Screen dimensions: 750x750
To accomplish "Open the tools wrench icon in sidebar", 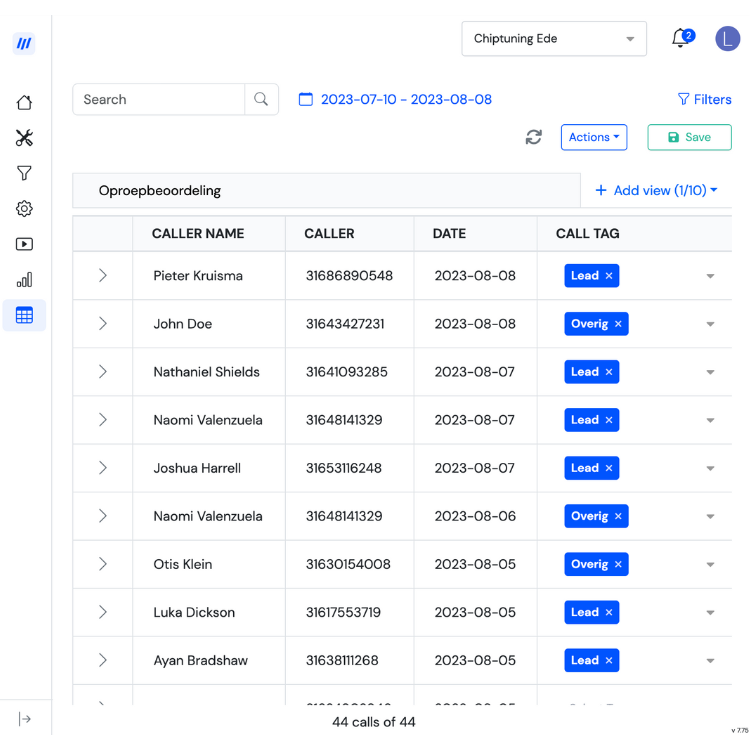I will tap(24, 138).
